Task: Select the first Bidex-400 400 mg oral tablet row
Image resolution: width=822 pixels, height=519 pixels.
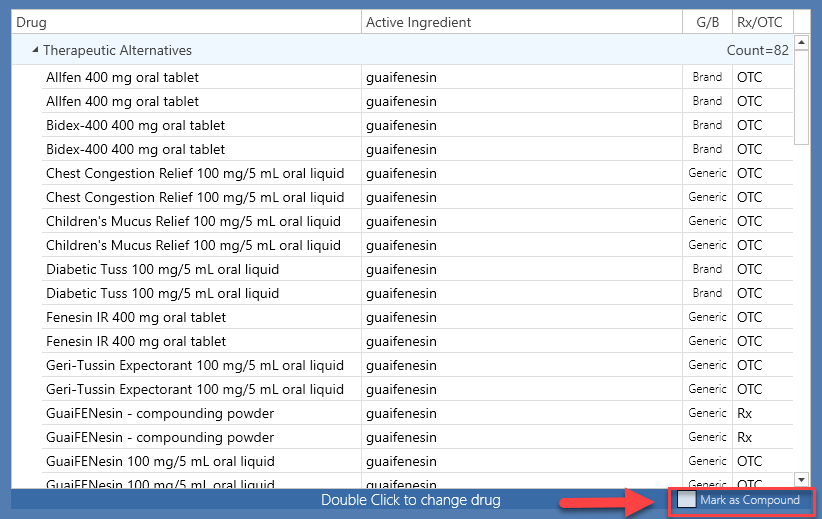Action: 417,125
